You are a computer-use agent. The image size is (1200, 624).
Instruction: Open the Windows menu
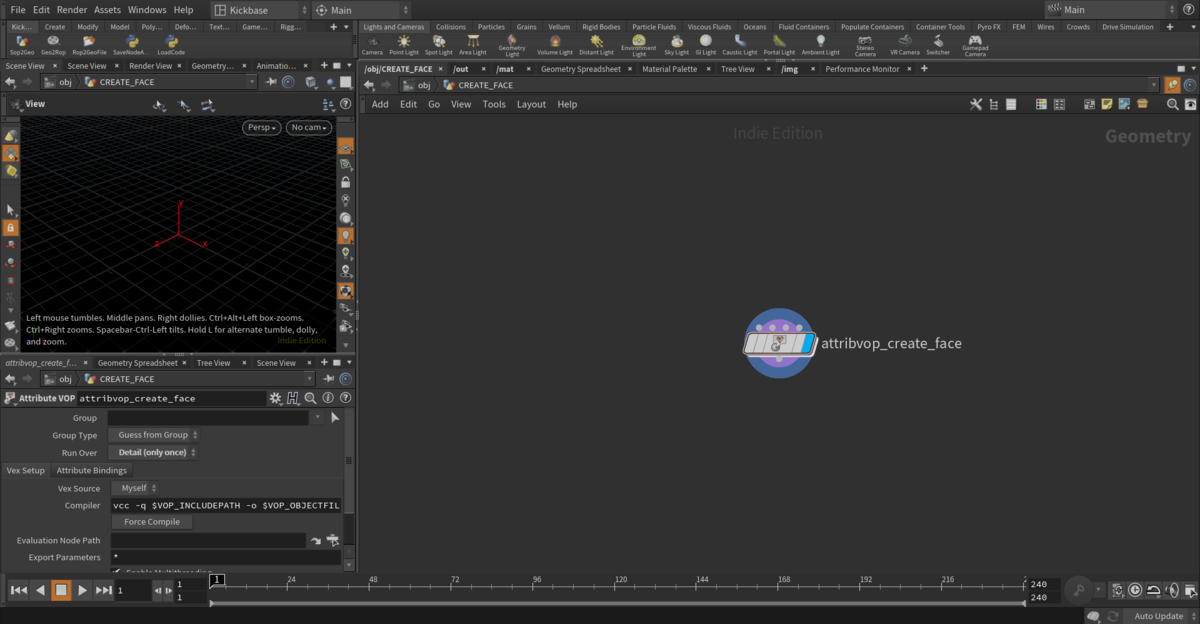point(147,10)
